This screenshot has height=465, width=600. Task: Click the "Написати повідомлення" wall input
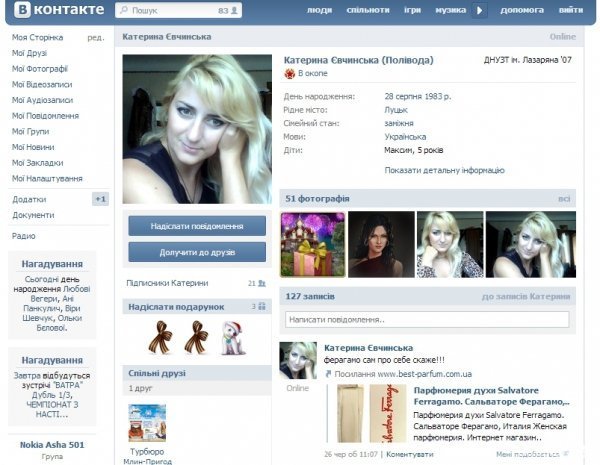click(426, 320)
